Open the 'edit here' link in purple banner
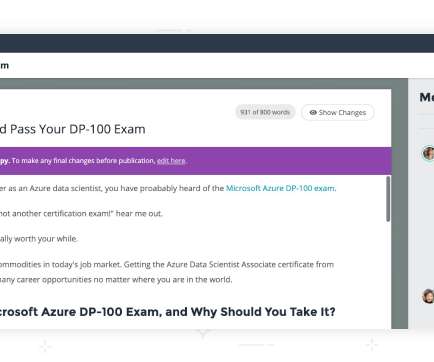The image size is (434, 362). click(171, 161)
